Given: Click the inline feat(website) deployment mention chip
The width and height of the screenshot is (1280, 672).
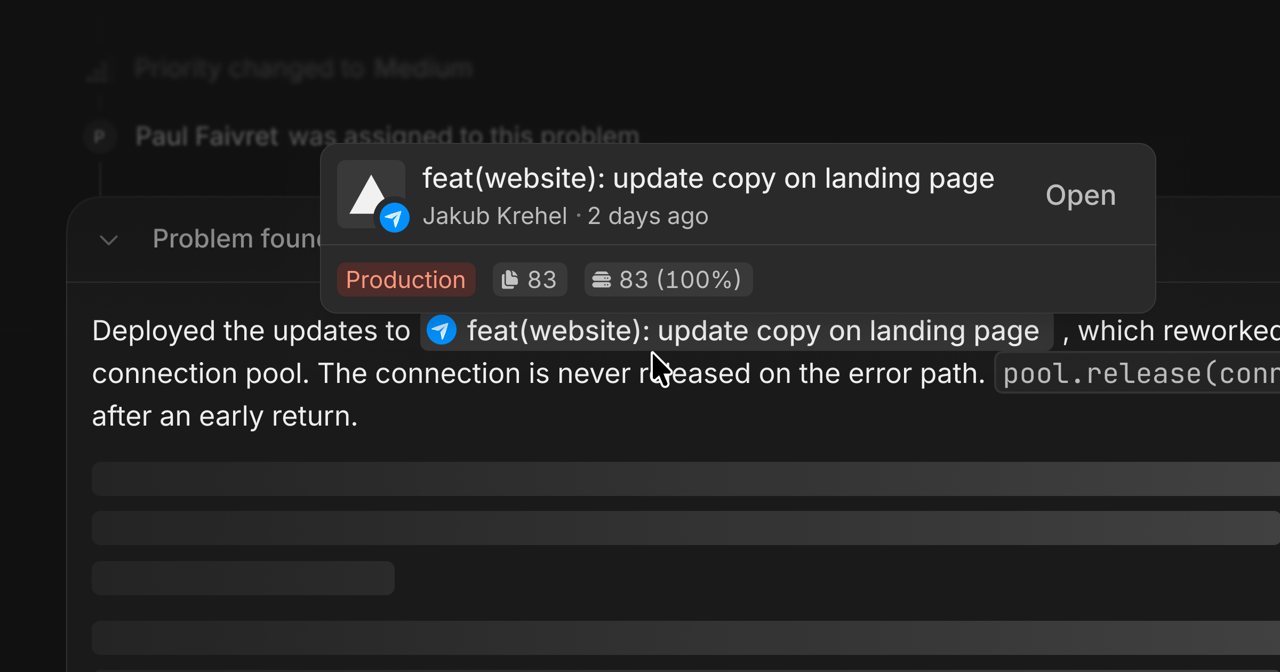Looking at the screenshot, I should [x=736, y=330].
